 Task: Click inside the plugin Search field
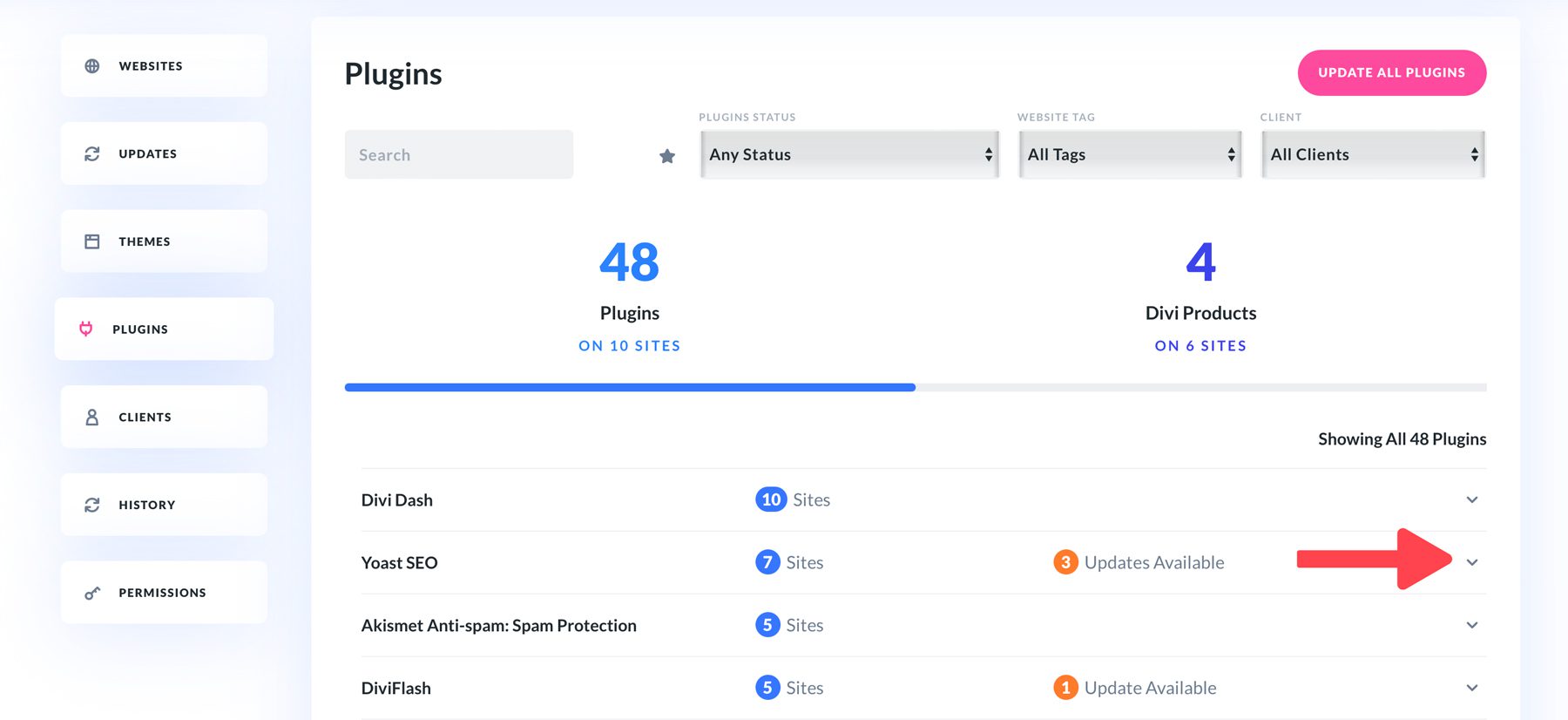[459, 155]
